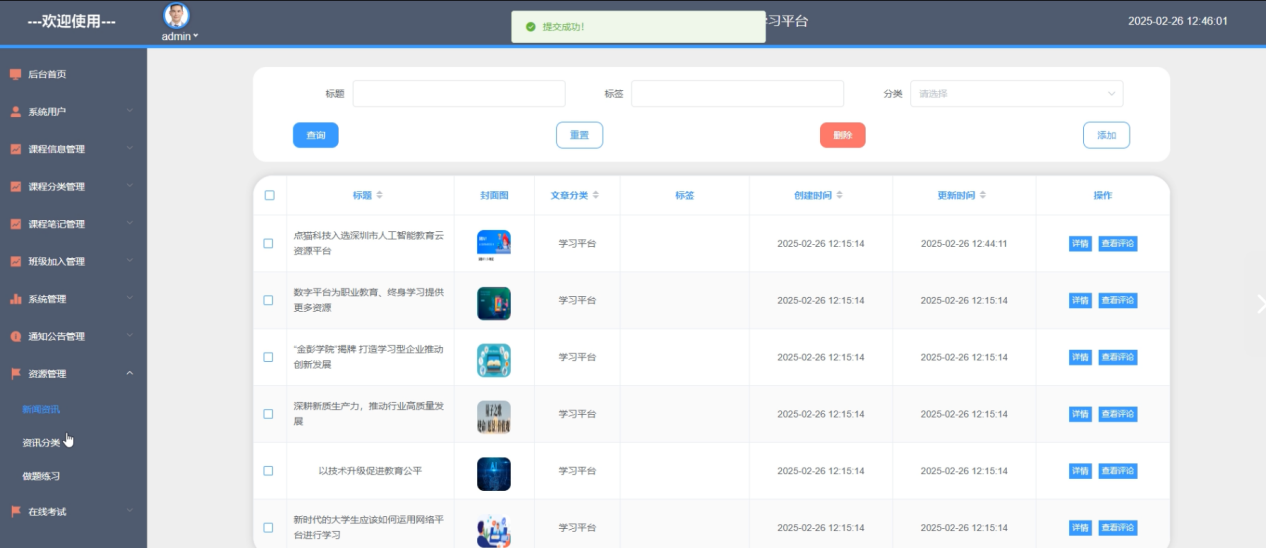Sort by 文章分类 column sort arrows
This screenshot has width=1266, height=548.
596,195
